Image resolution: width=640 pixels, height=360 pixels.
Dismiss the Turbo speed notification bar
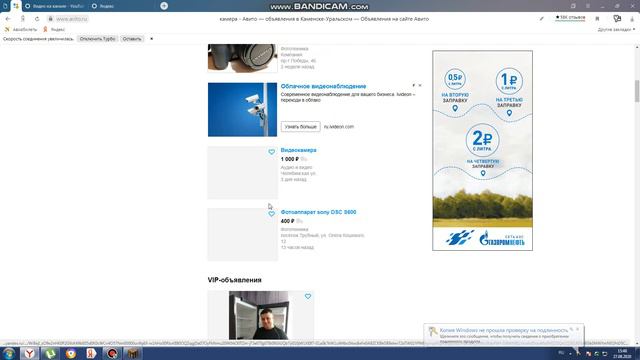[x=151, y=39]
